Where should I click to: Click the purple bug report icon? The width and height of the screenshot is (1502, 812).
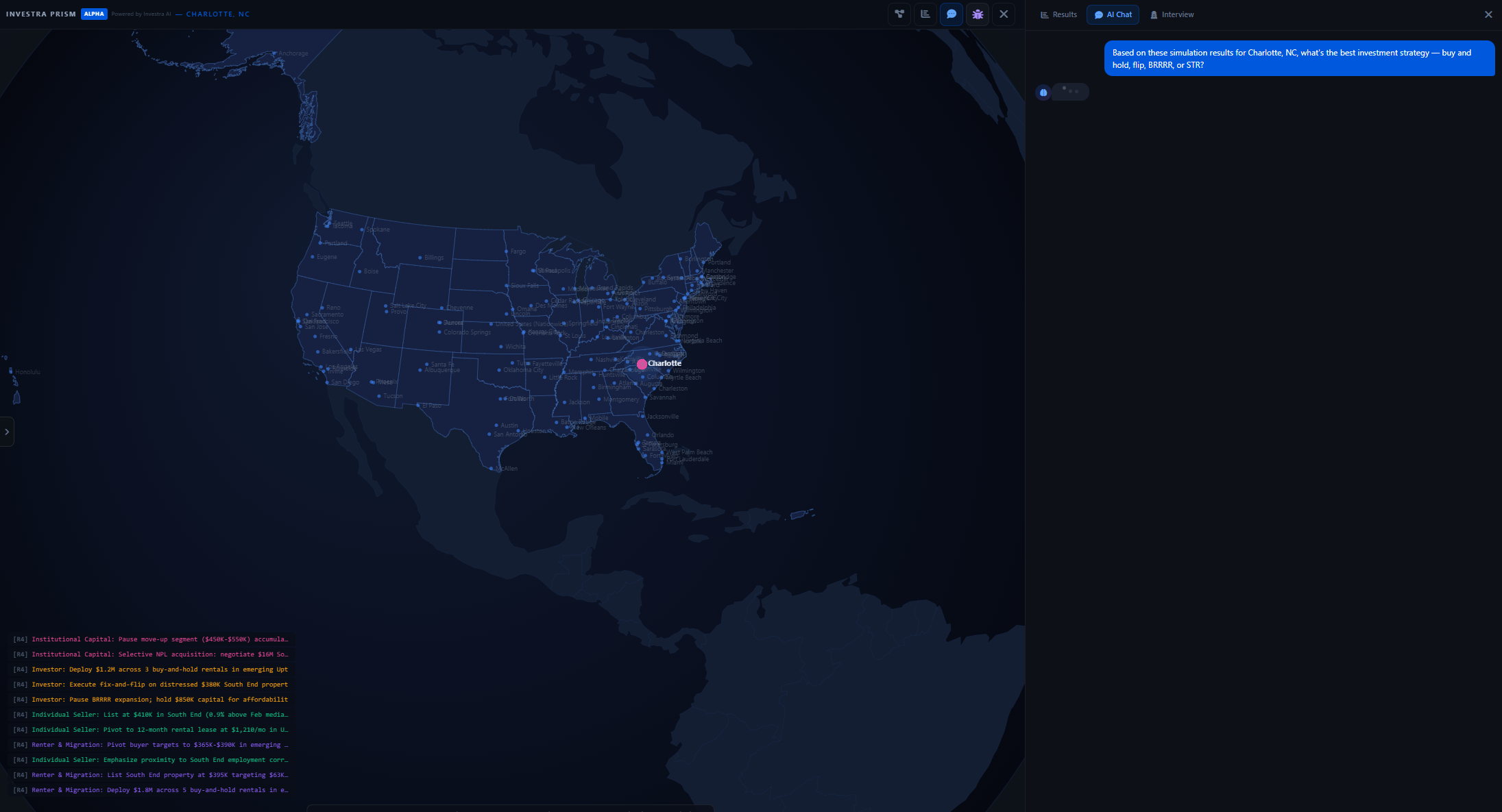click(978, 14)
